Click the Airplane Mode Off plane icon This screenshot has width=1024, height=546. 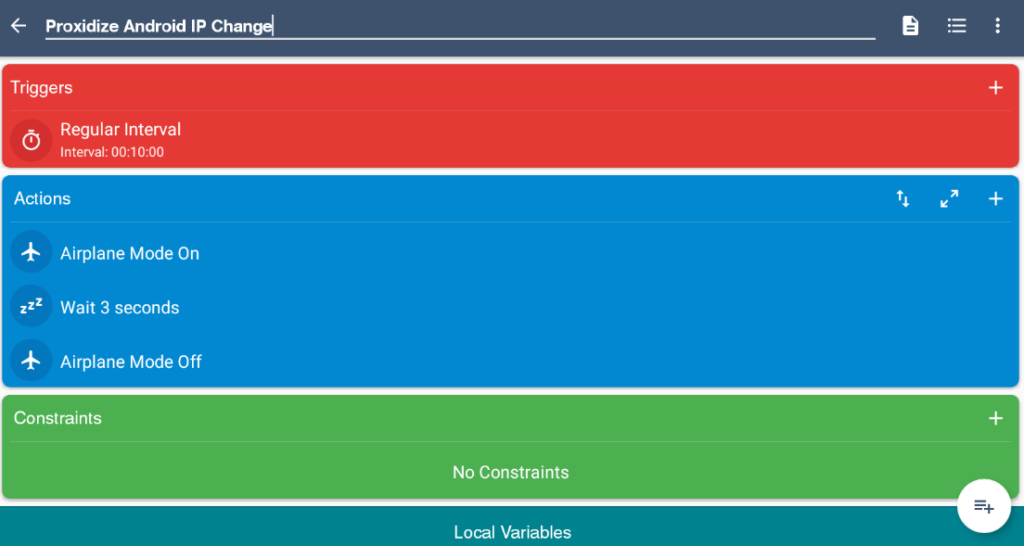point(31,360)
